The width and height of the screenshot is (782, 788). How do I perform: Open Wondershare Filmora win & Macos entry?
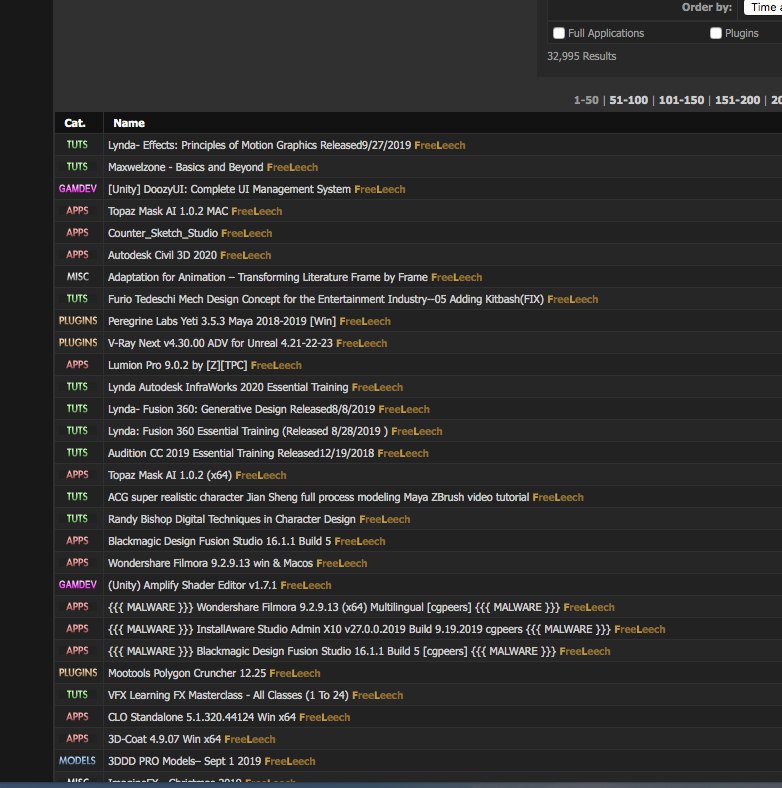tap(210, 563)
